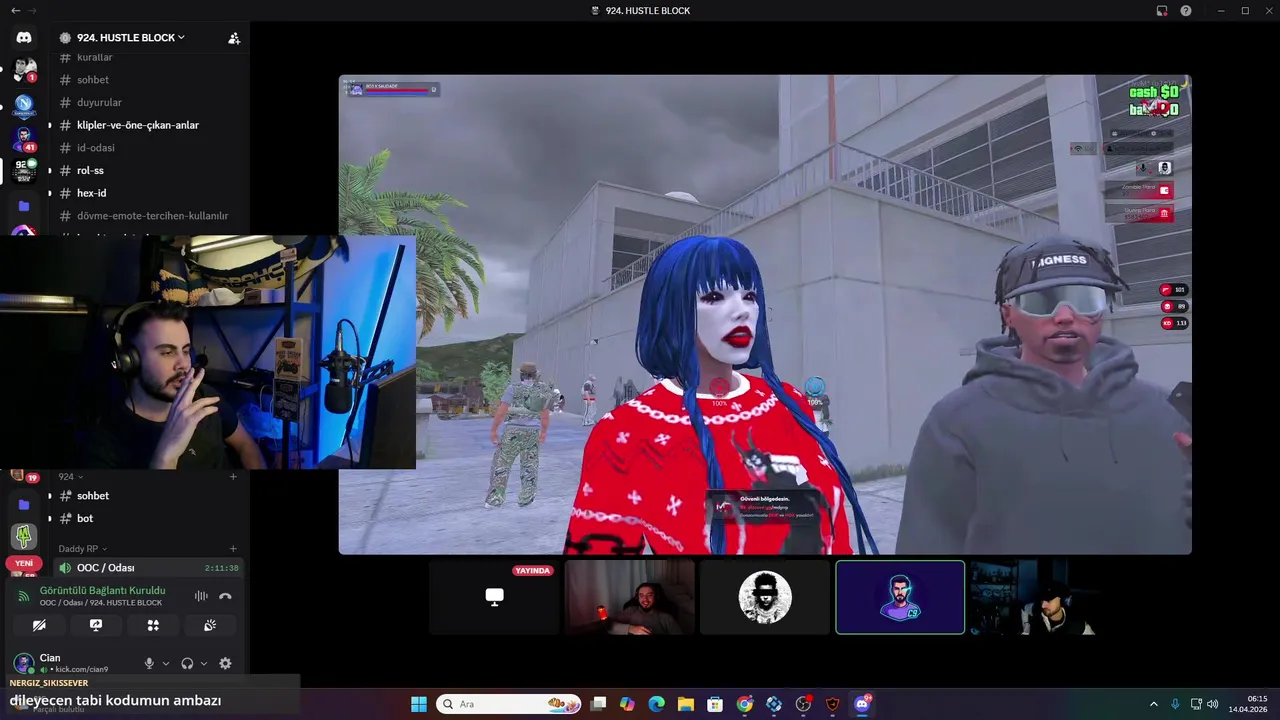This screenshot has width=1280, height=720.
Task: Open File Explorer from taskbar
Action: (x=685, y=704)
